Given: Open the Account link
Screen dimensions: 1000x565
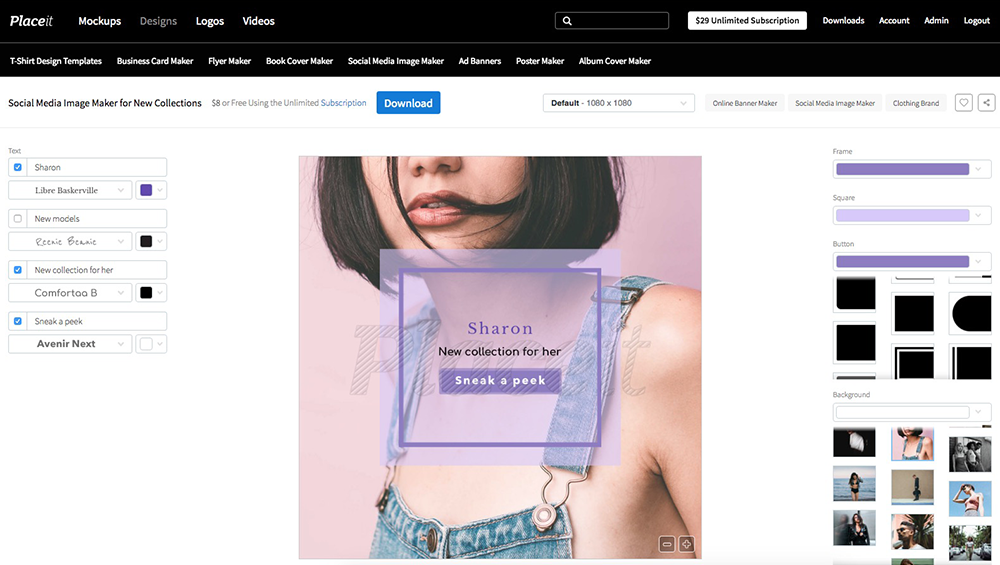Looking at the screenshot, I should tap(894, 20).
